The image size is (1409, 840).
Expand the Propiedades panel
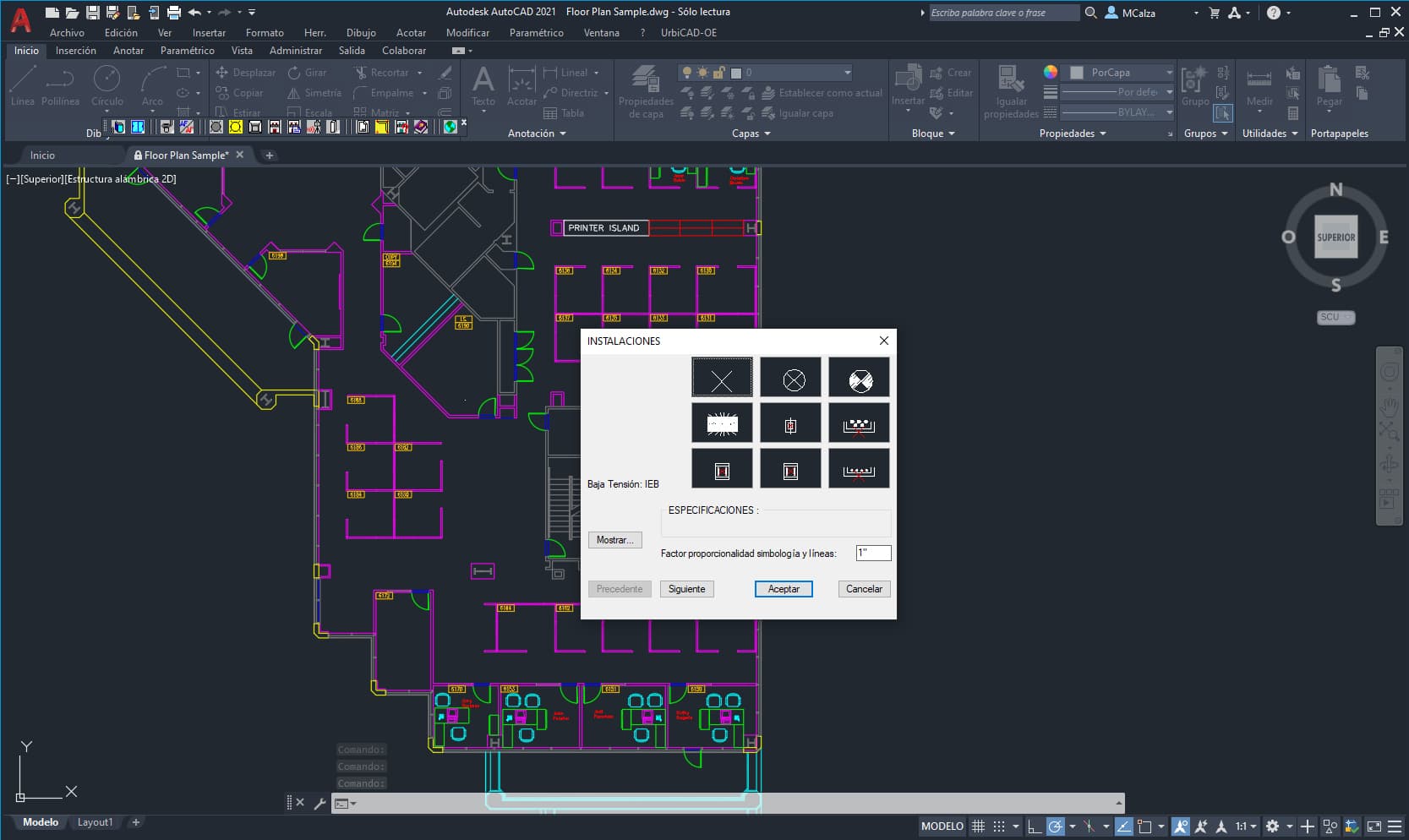coord(1073,134)
